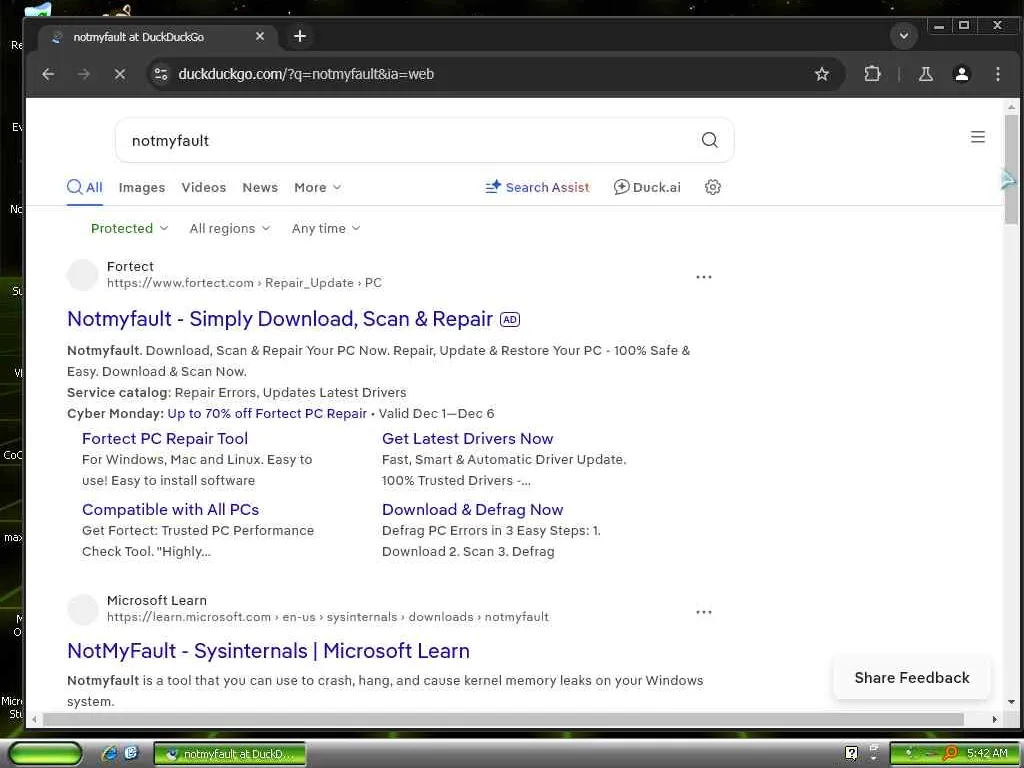This screenshot has width=1024, height=768.
Task: Expand the More dropdown
Action: coord(317,187)
